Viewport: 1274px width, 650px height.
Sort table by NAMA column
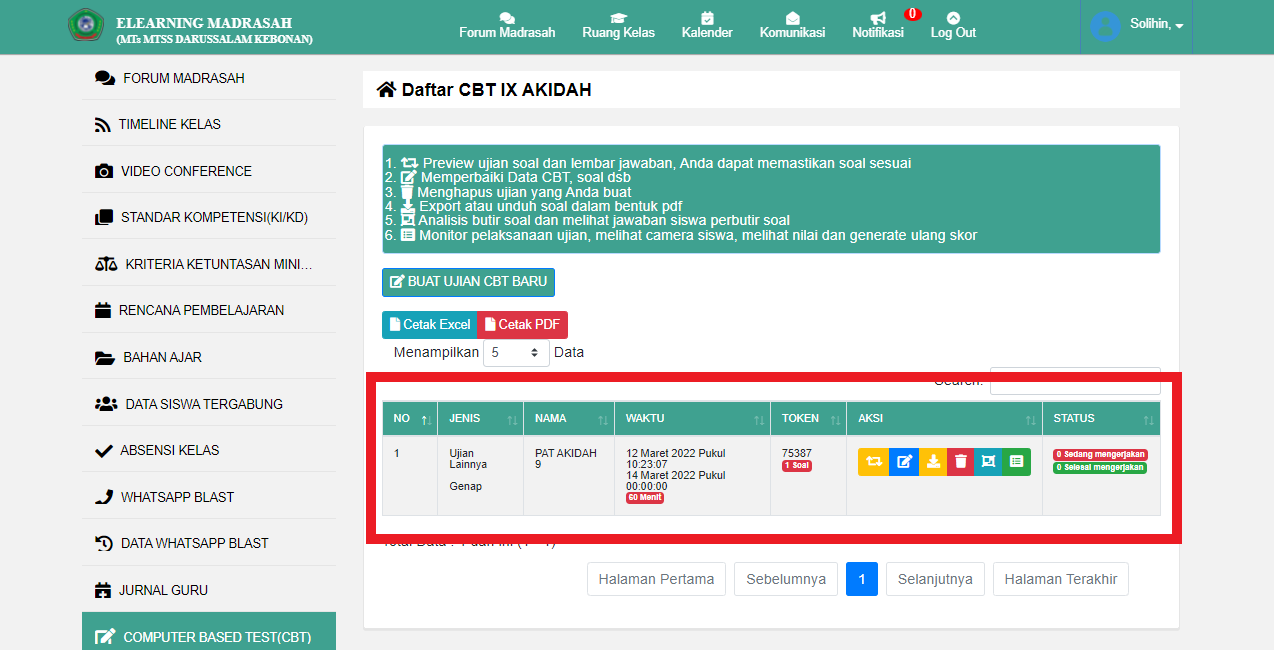568,419
